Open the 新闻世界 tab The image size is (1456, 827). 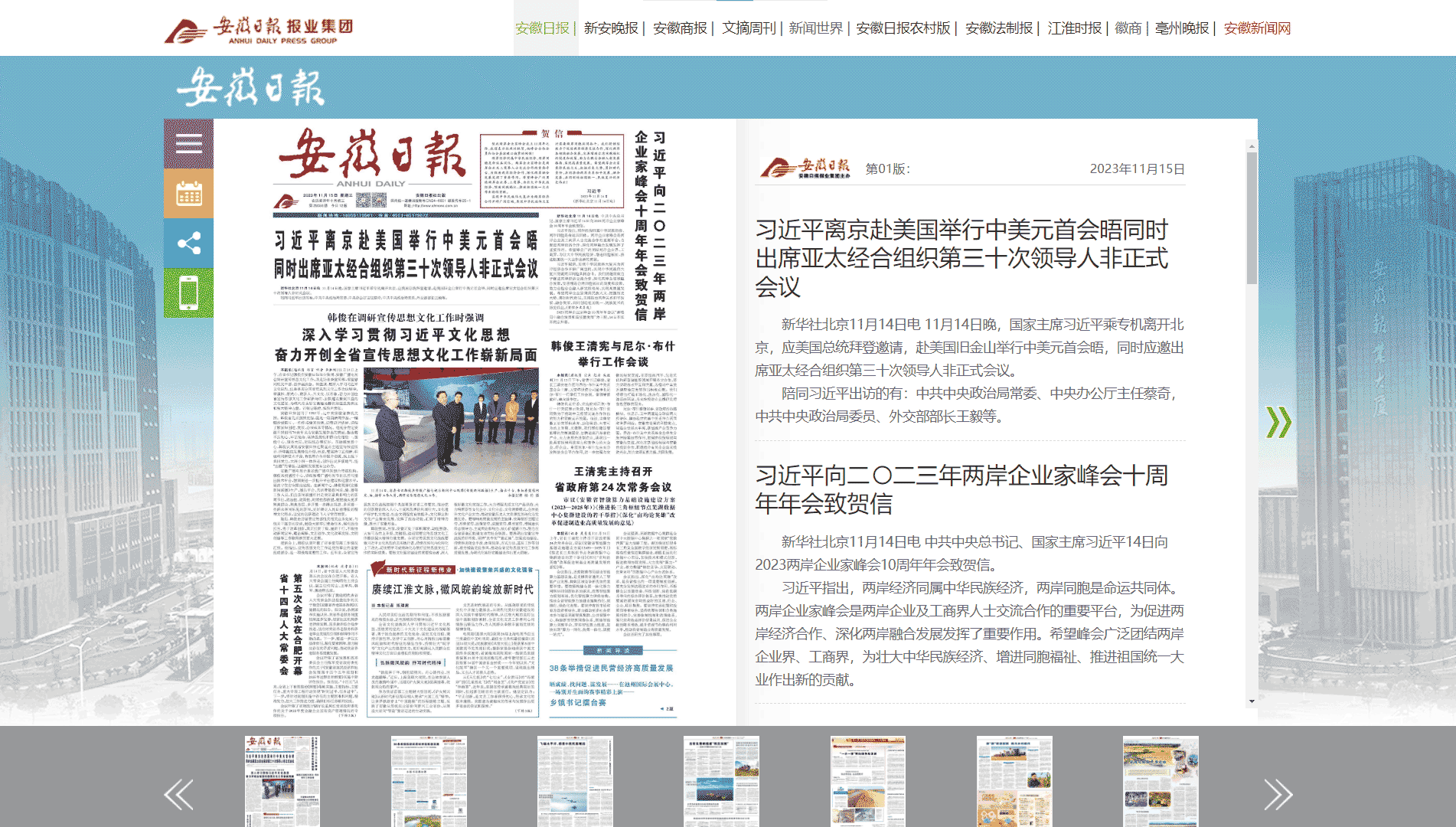[816, 28]
